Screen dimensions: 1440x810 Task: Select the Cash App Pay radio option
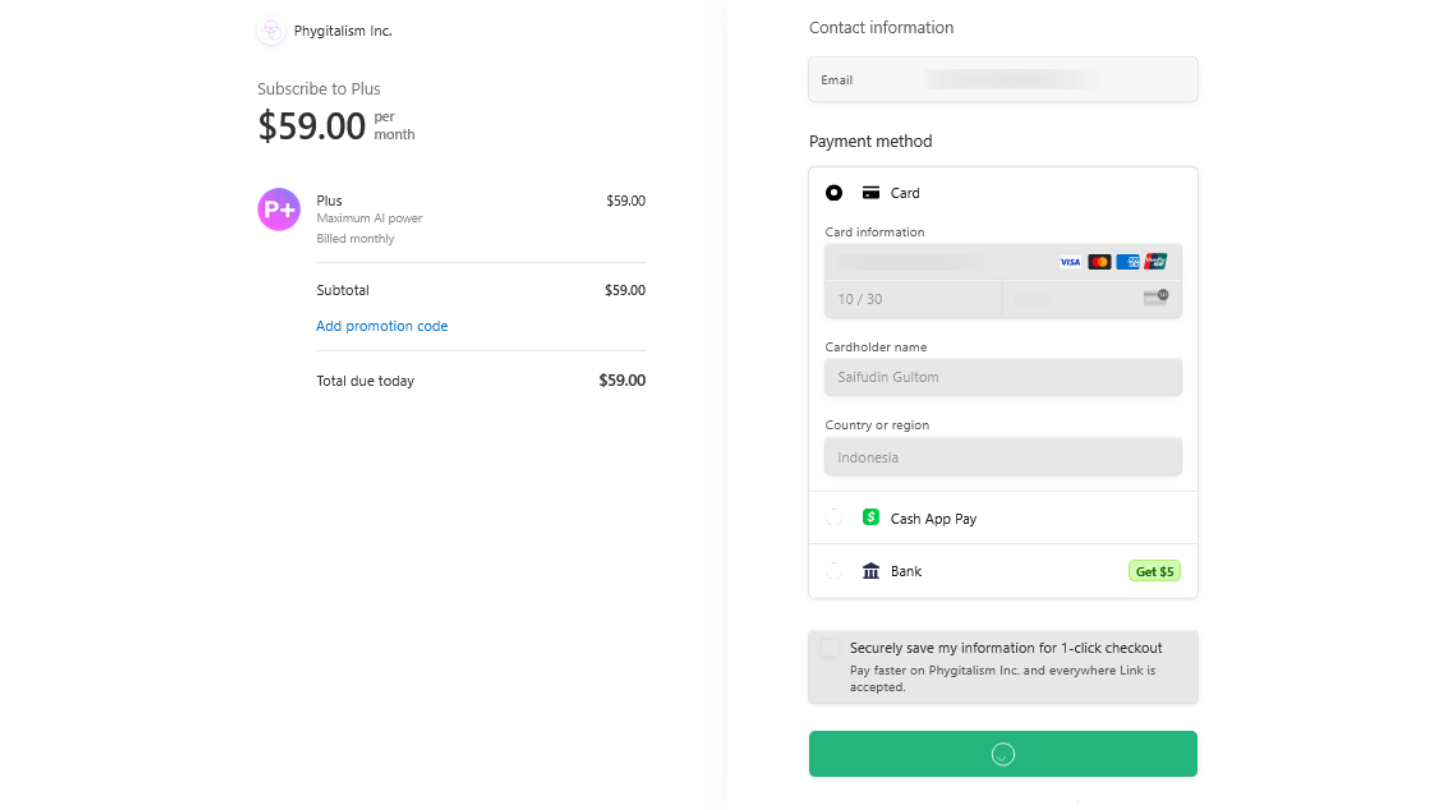tap(834, 518)
